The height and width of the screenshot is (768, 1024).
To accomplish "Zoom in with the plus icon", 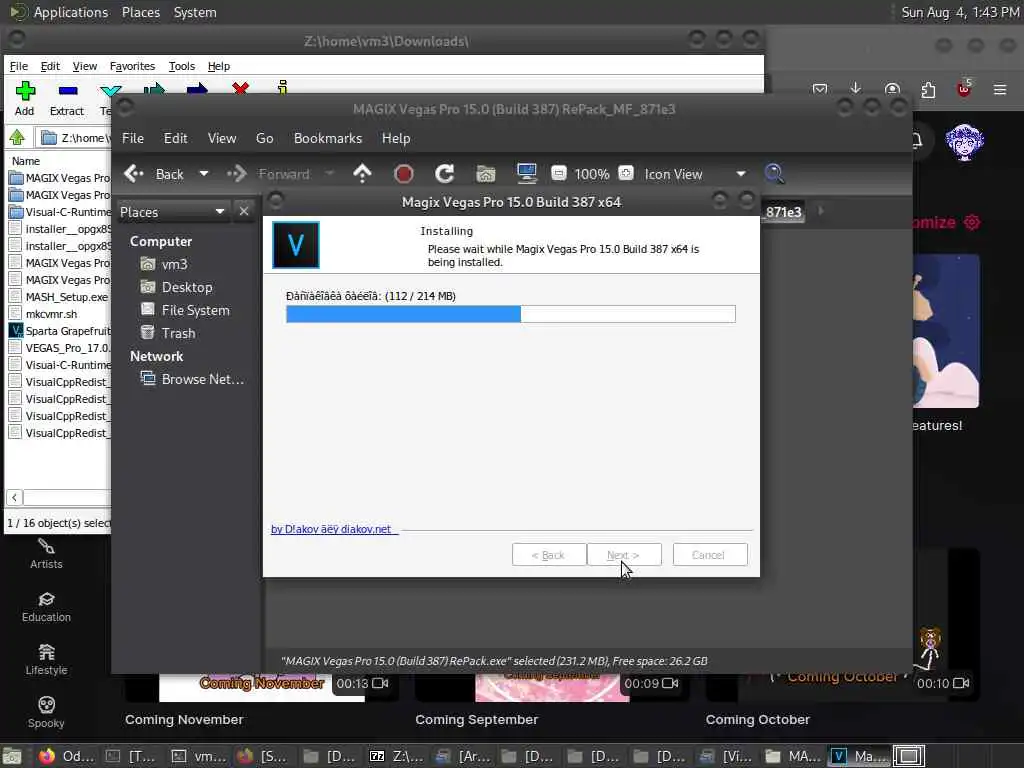I will 626,173.
